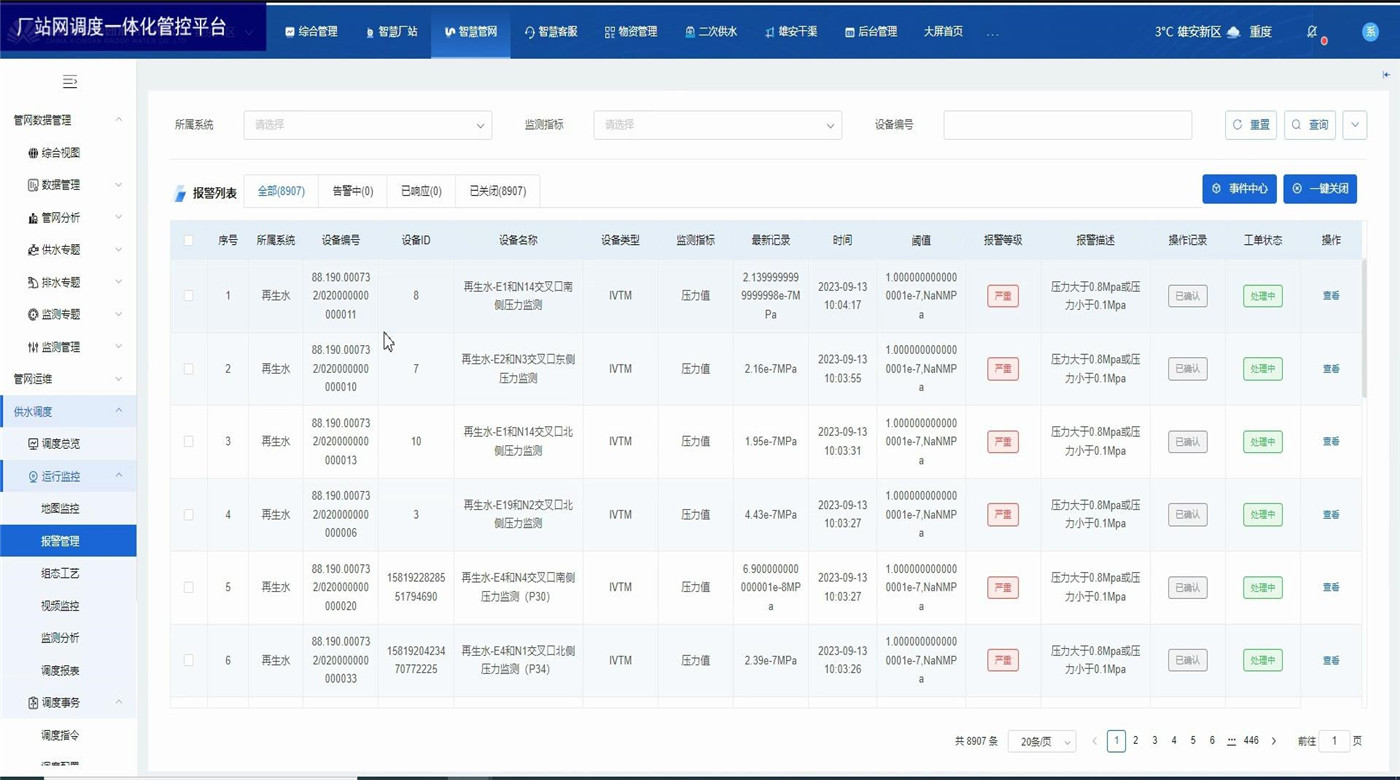
Task: Click the 调度总览 sidebar icon
Action: click(33, 444)
